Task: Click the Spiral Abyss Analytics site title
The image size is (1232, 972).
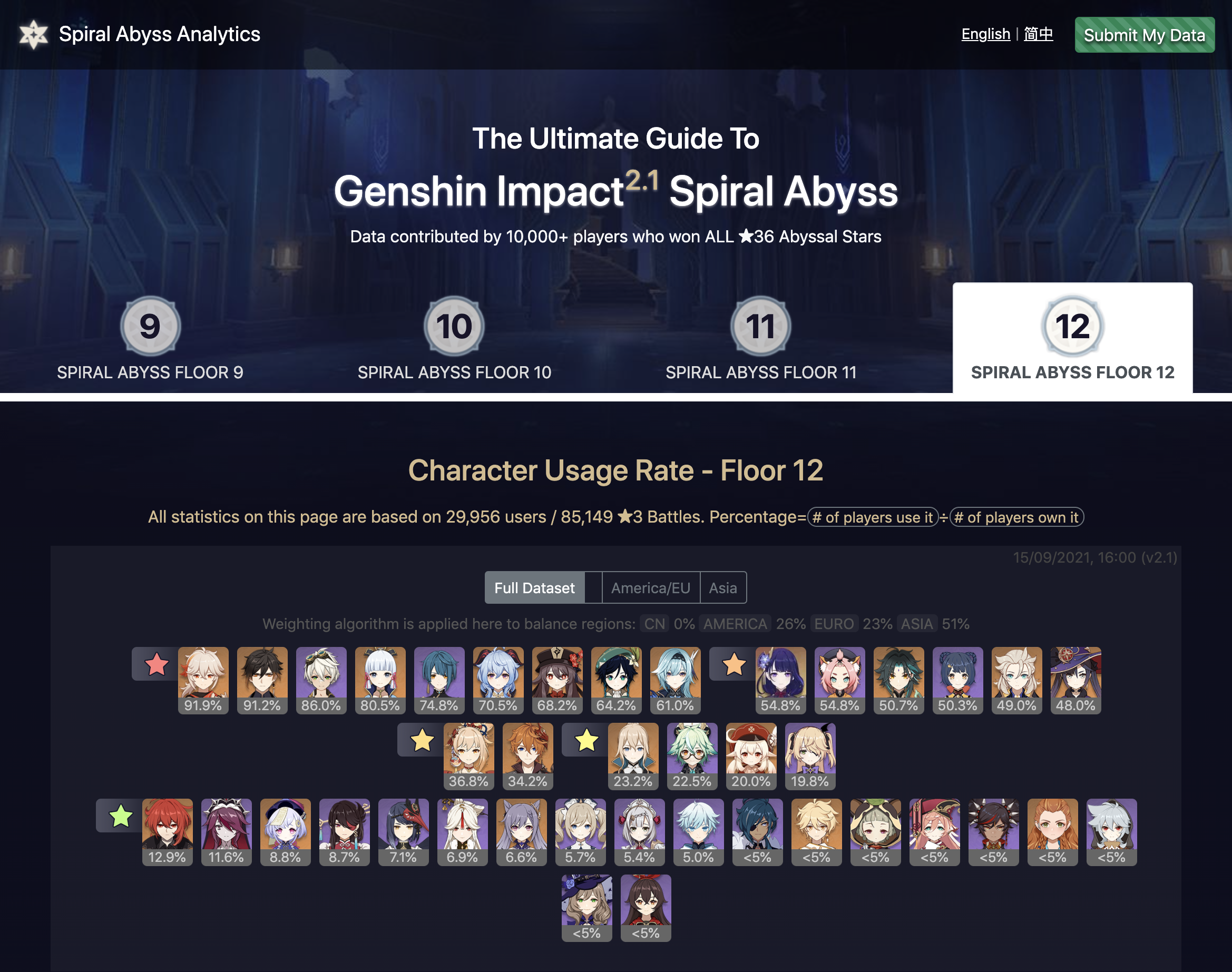Action: click(x=159, y=34)
